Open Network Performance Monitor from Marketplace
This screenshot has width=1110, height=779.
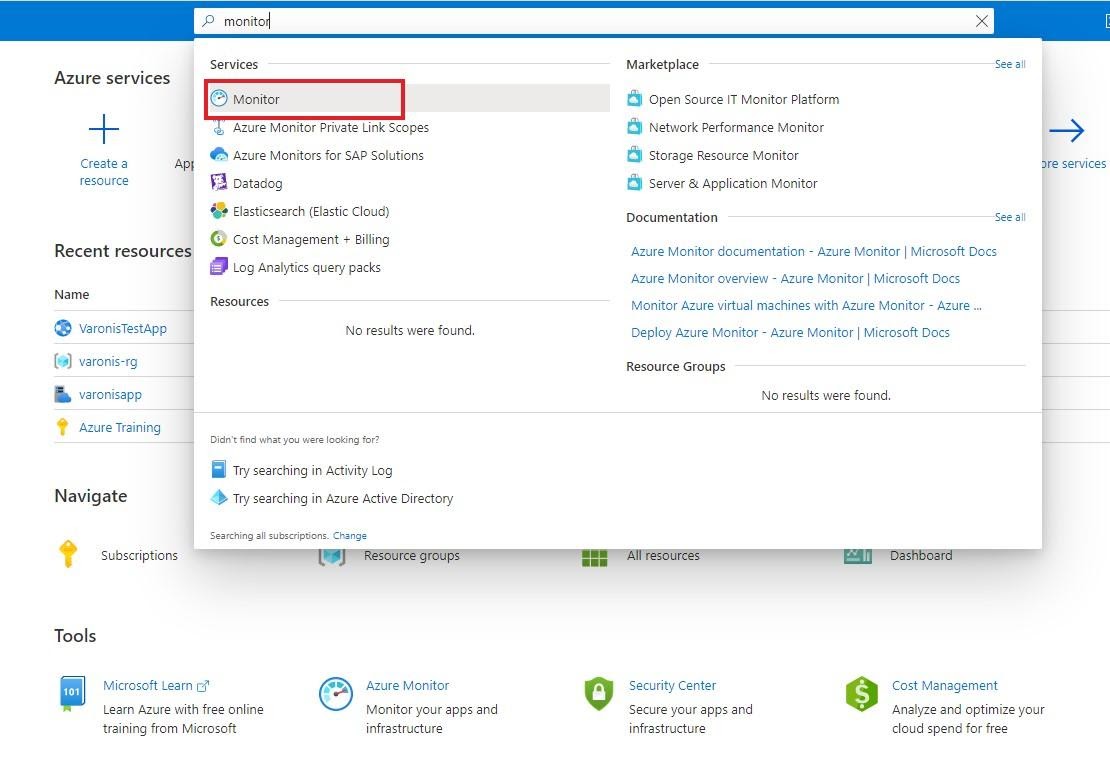(723, 127)
